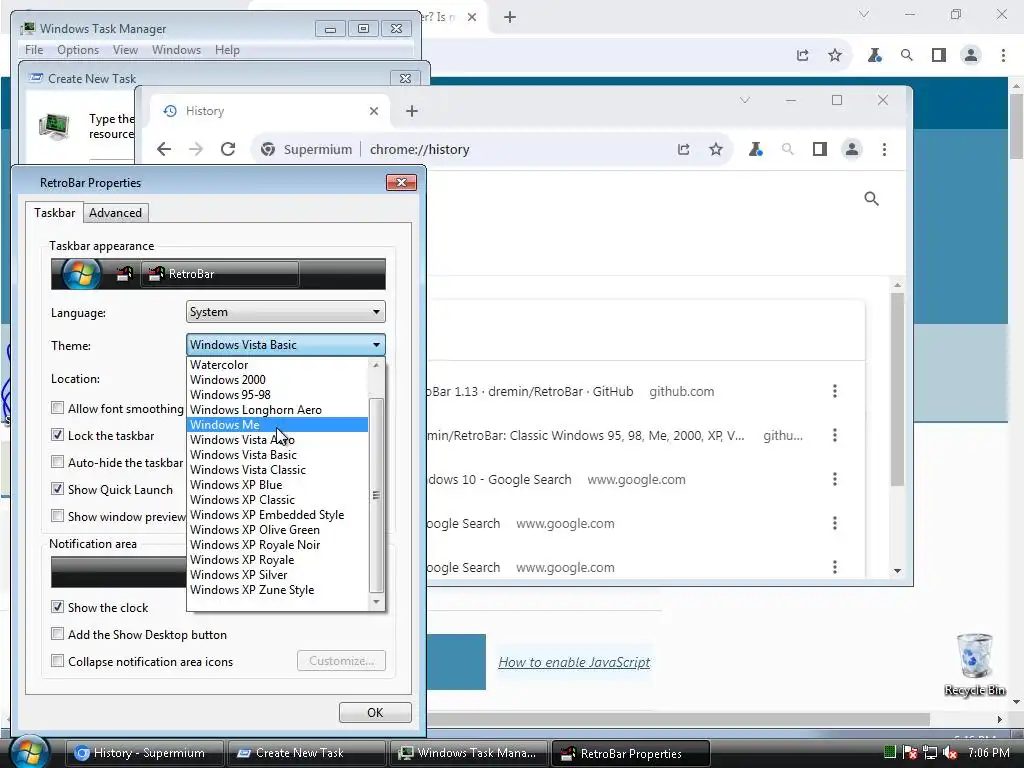This screenshot has height=768, width=1024.
Task: Open the flask experiments icon in History window
Action: coord(756,150)
